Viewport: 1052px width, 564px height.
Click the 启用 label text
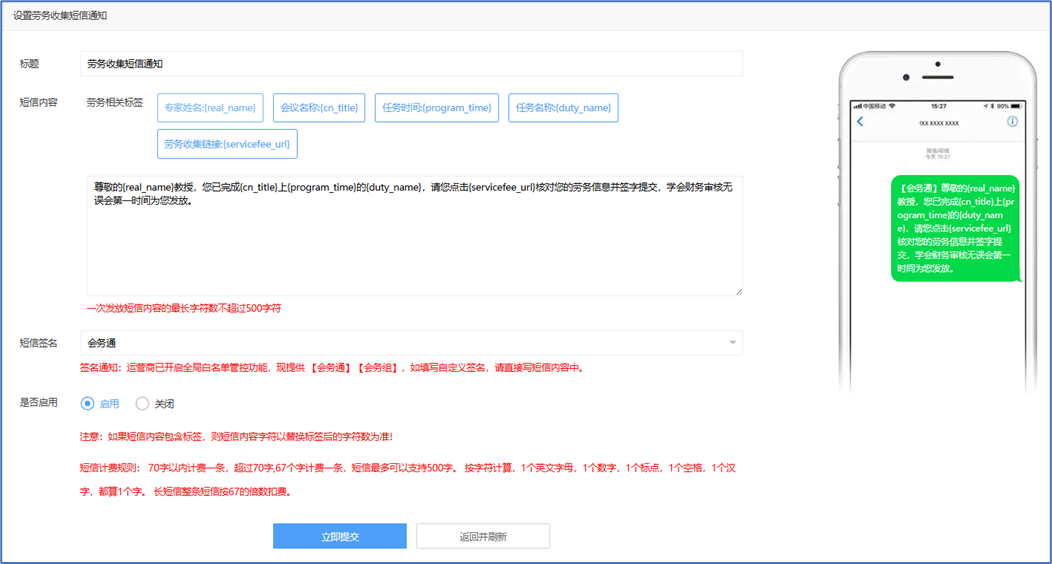pos(109,404)
